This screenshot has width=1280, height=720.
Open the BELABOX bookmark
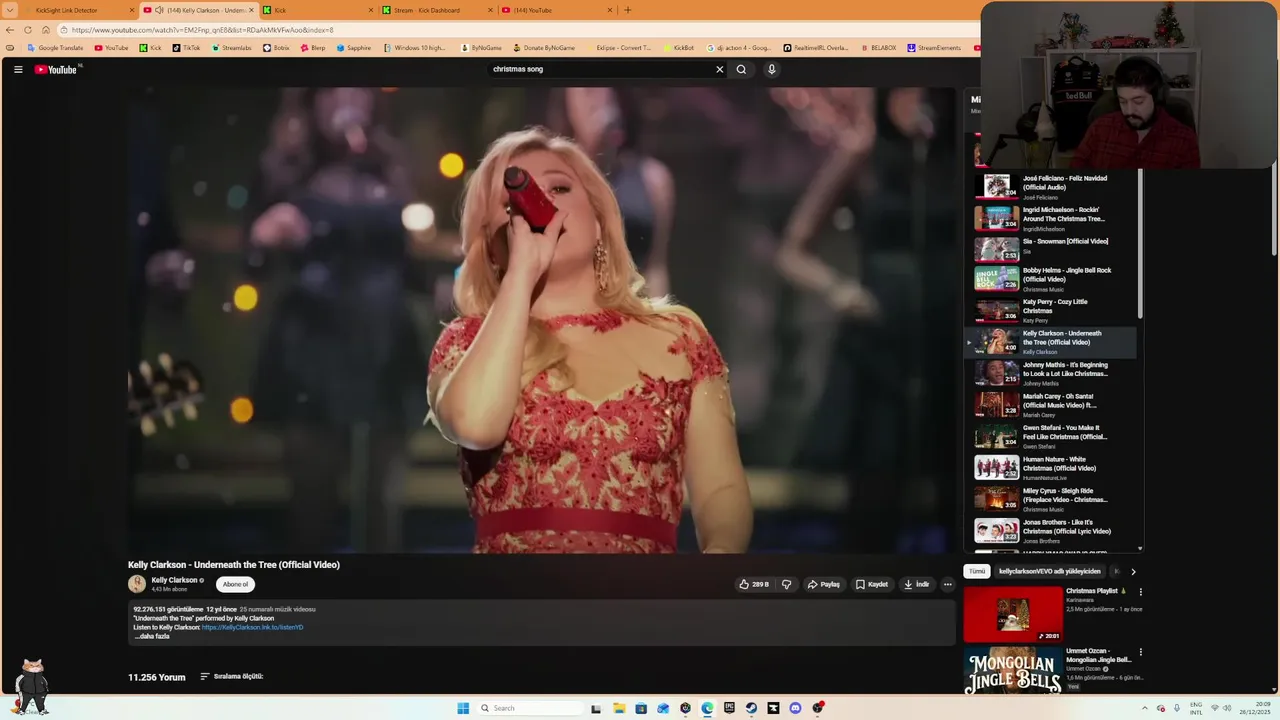point(878,48)
